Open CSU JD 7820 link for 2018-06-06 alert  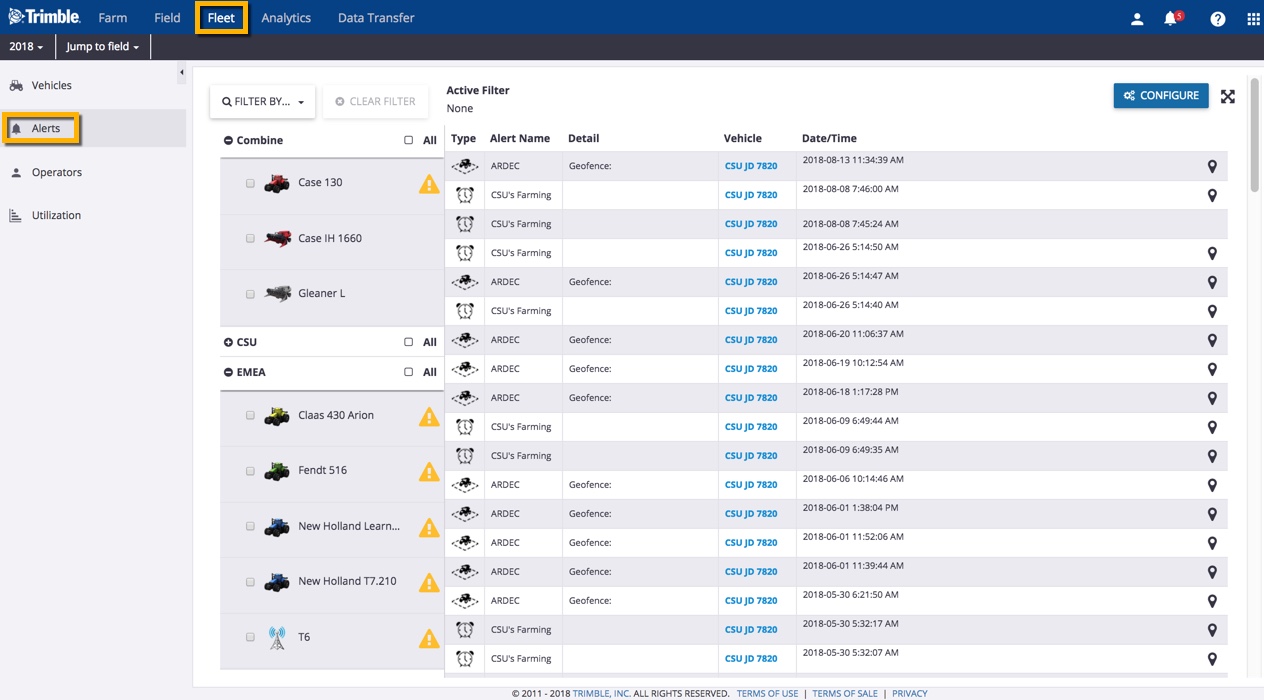tap(751, 486)
